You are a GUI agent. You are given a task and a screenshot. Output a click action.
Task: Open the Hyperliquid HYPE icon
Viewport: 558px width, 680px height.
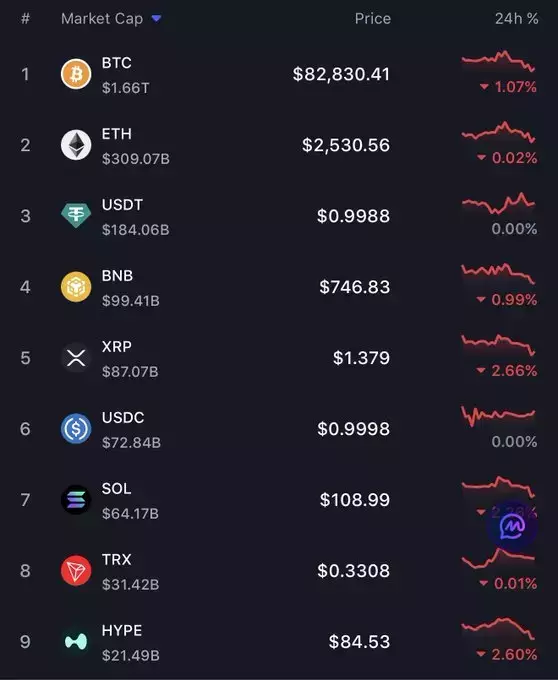coord(76,642)
